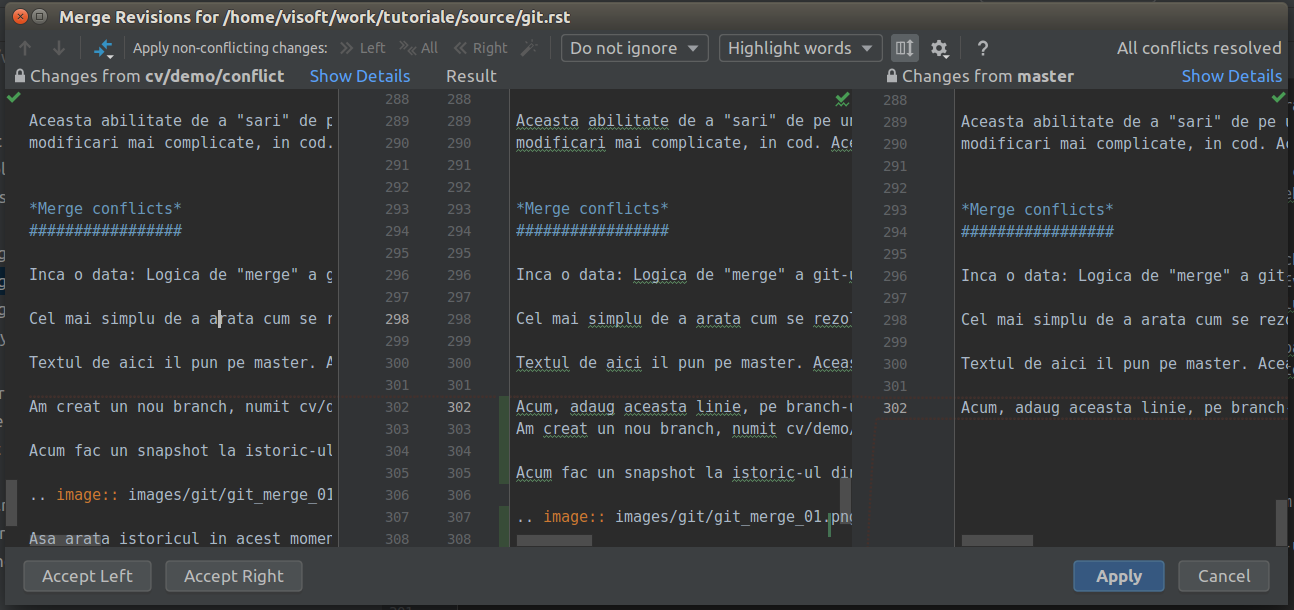Show Details for master changes
The width and height of the screenshot is (1294, 610).
pyautogui.click(x=1231, y=76)
